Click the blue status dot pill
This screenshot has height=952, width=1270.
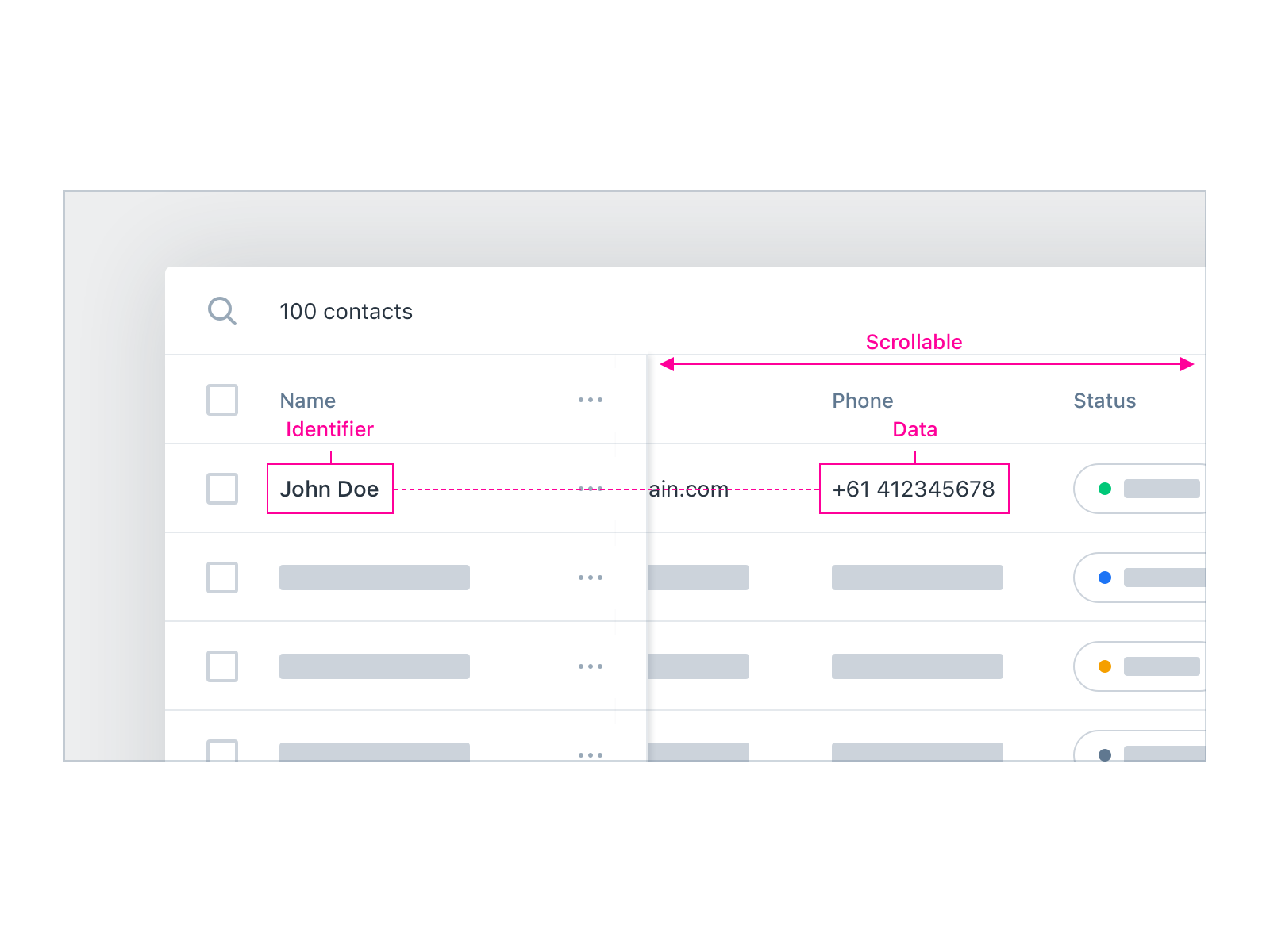pos(1140,578)
